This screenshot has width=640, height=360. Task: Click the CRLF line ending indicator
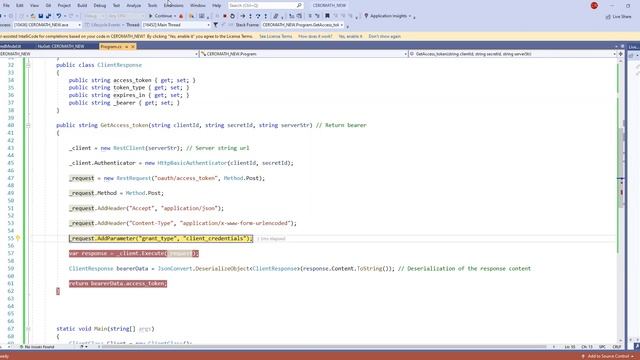click(616, 347)
